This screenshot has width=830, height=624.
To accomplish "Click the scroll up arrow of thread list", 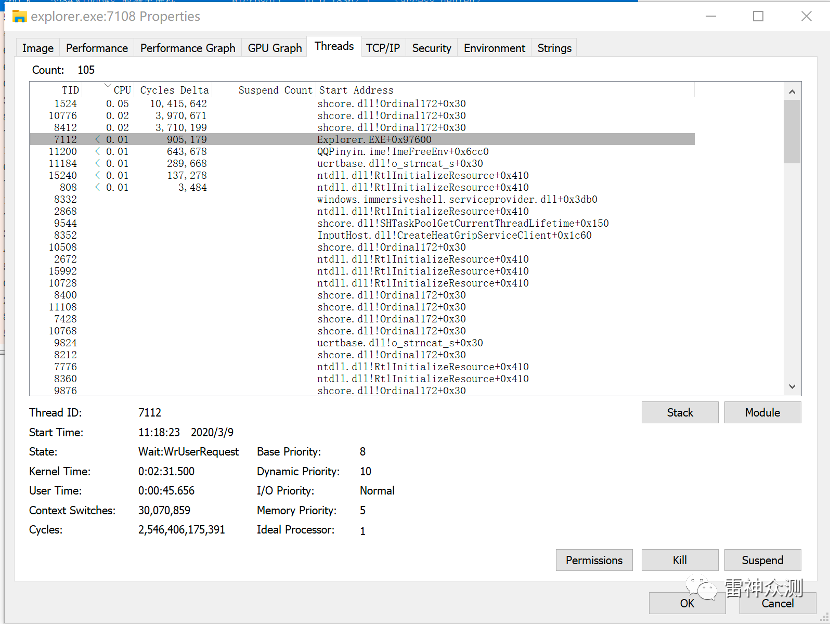I will (792, 92).
